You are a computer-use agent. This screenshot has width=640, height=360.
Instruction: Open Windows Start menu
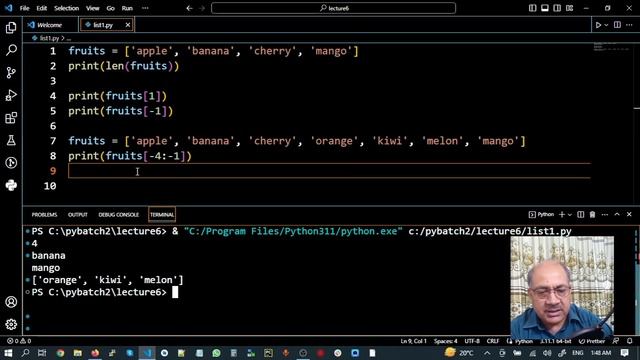click(8, 353)
